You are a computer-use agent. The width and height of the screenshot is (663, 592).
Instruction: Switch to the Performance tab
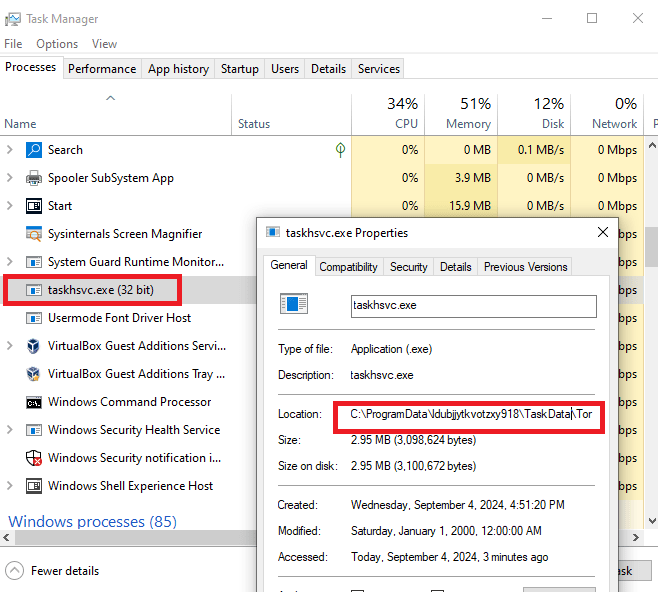coord(102,69)
